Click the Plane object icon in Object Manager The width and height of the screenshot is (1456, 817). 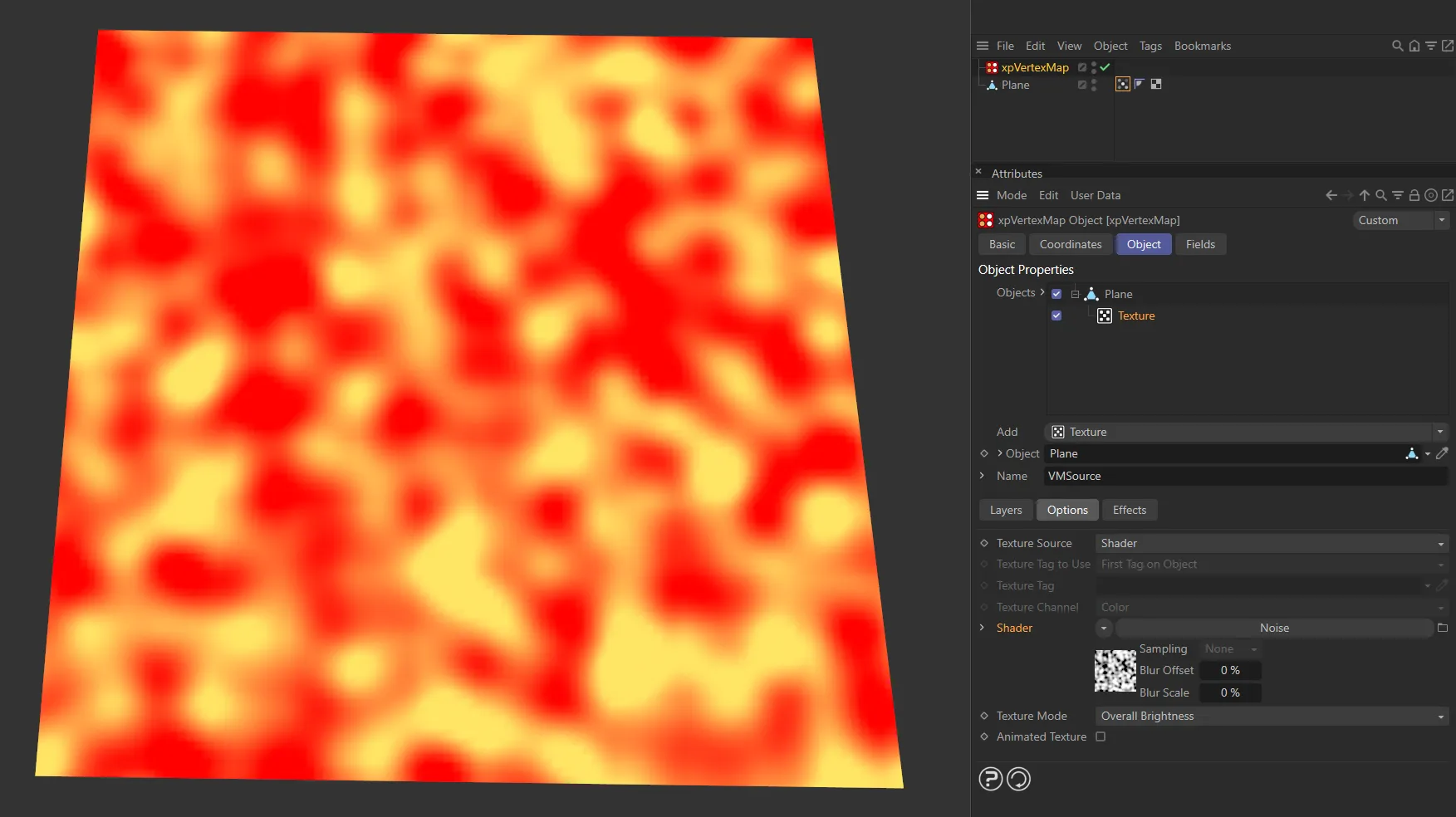(991, 85)
